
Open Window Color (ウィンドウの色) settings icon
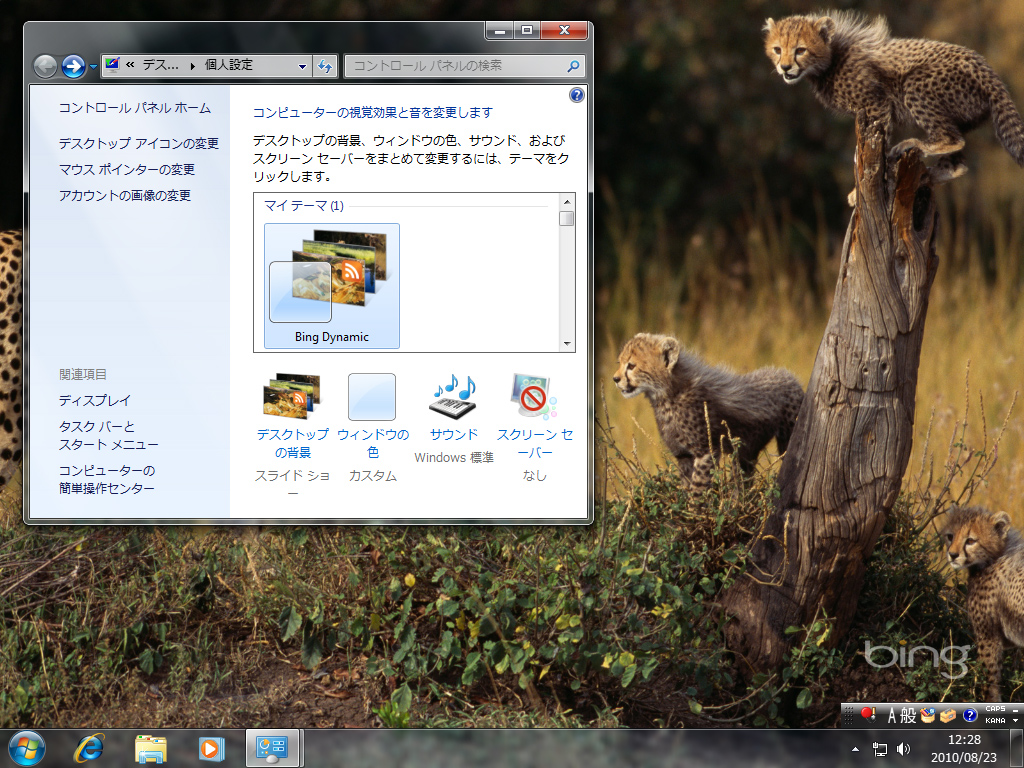coord(373,398)
